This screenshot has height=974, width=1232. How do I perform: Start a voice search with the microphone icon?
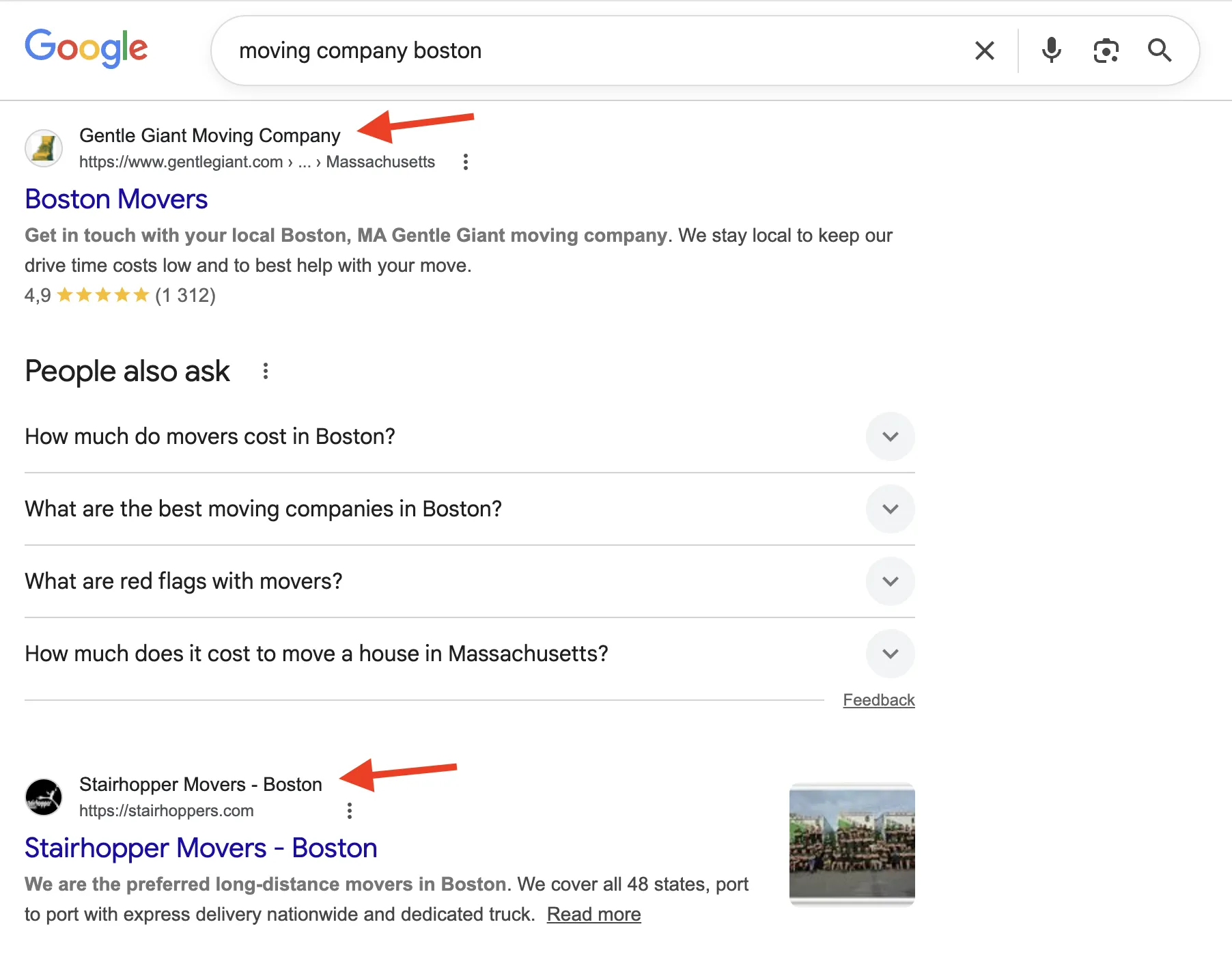click(x=1050, y=50)
